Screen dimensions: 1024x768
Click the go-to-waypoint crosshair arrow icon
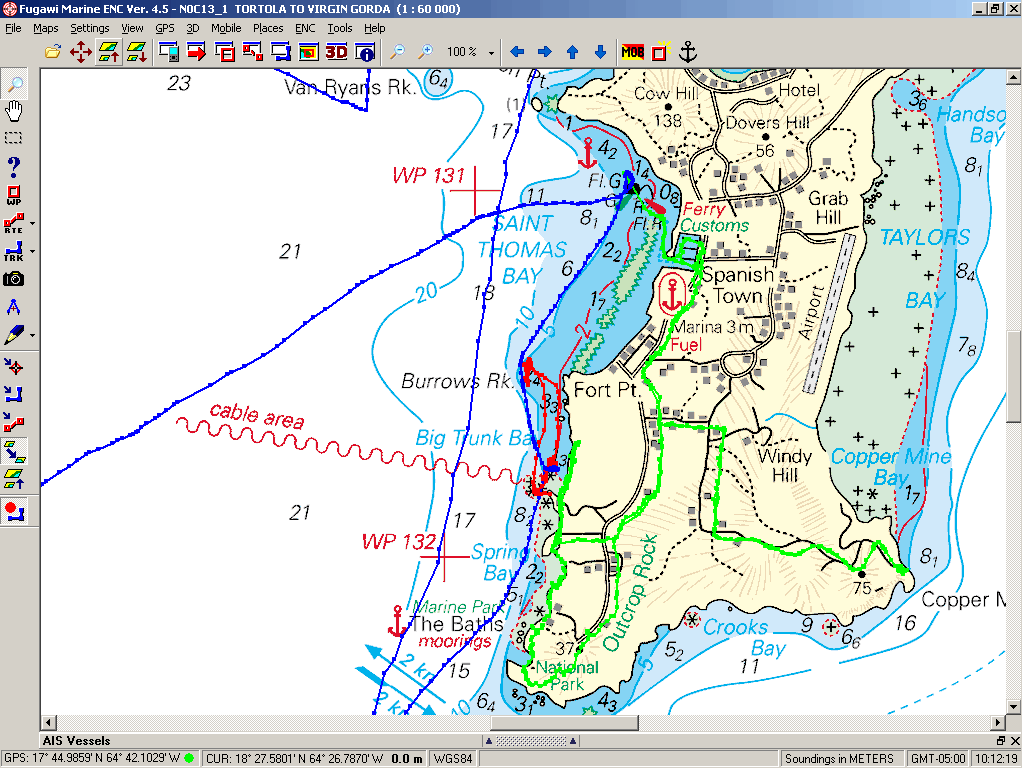click(14, 367)
